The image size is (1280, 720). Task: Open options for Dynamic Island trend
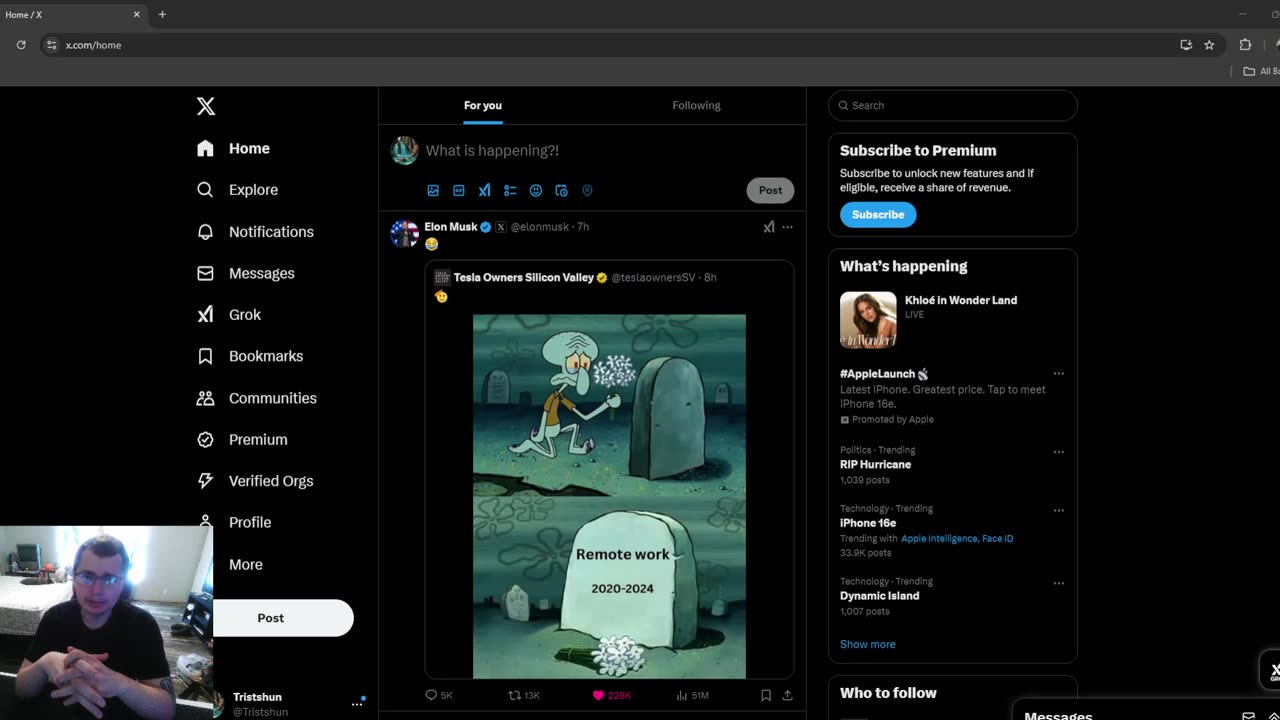pyautogui.click(x=1059, y=583)
